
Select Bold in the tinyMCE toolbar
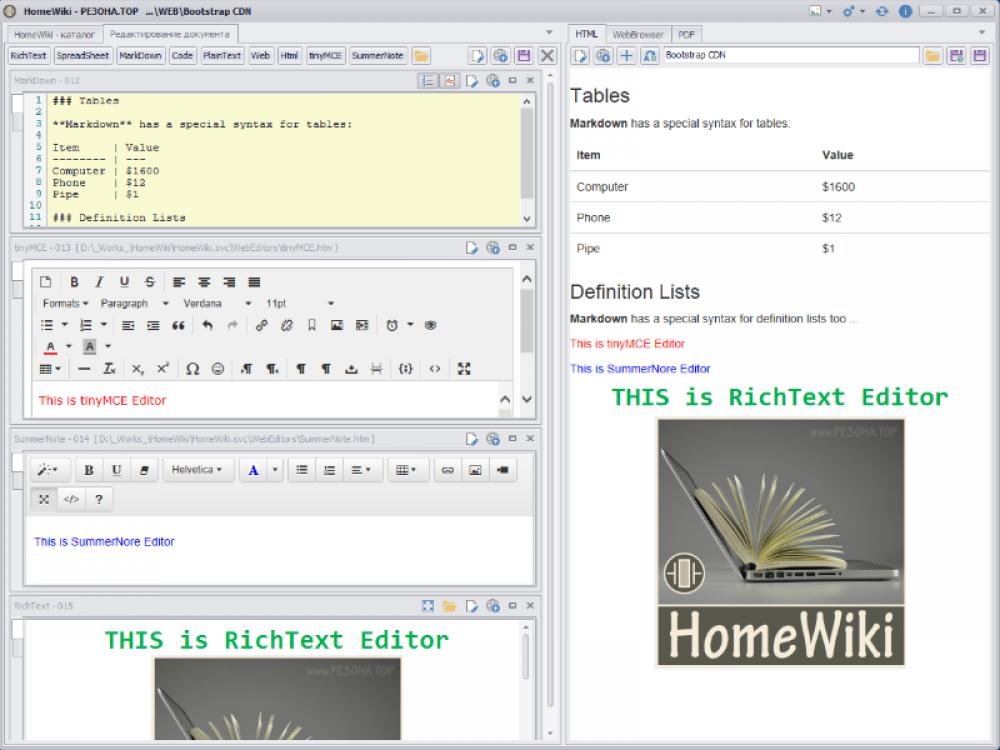pyautogui.click(x=77, y=282)
